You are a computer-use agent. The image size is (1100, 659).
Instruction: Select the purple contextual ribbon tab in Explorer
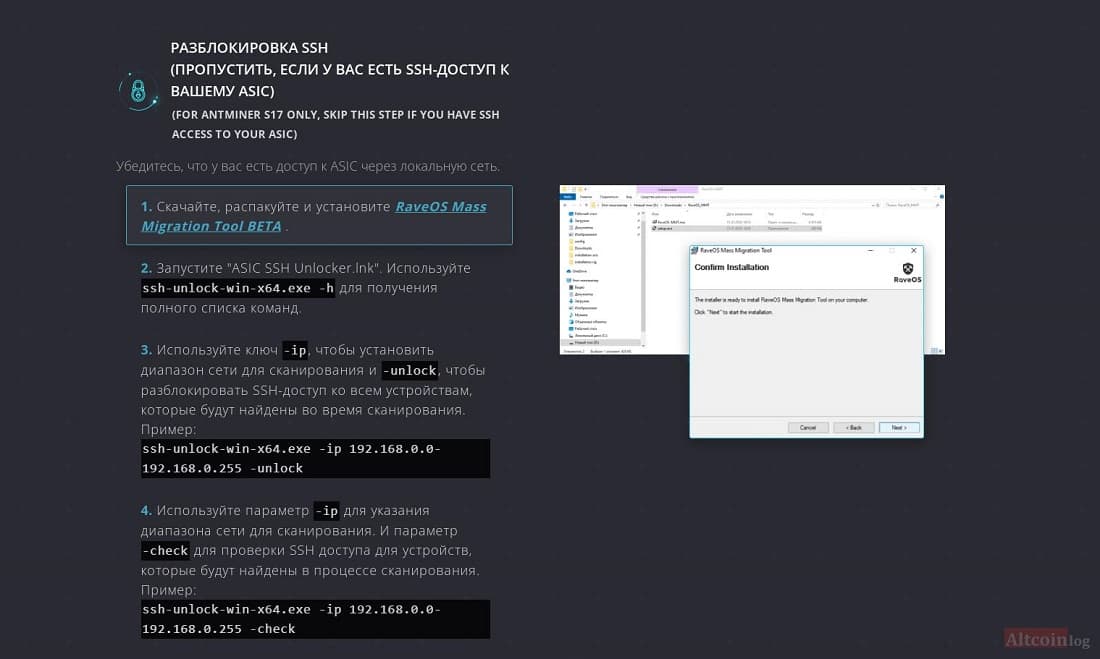click(667, 189)
